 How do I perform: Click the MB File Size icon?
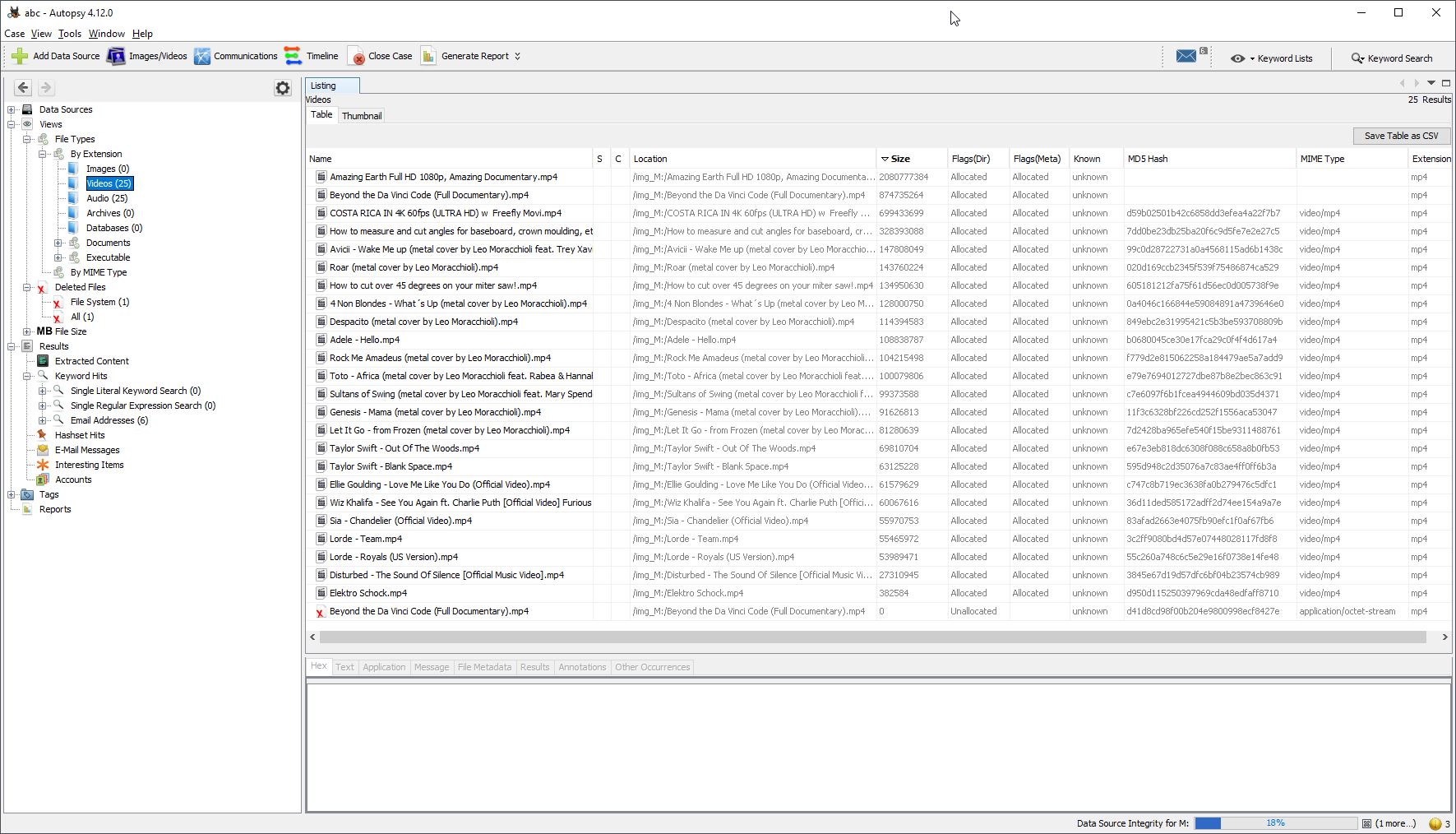(x=44, y=331)
